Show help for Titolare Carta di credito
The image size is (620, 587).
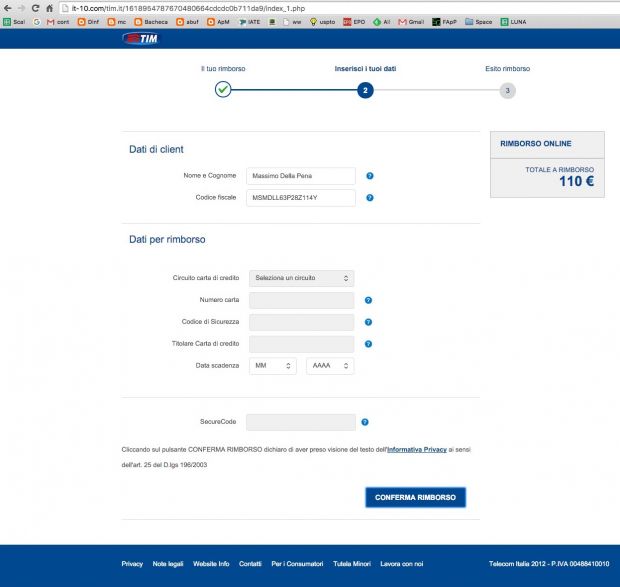pyautogui.click(x=368, y=344)
